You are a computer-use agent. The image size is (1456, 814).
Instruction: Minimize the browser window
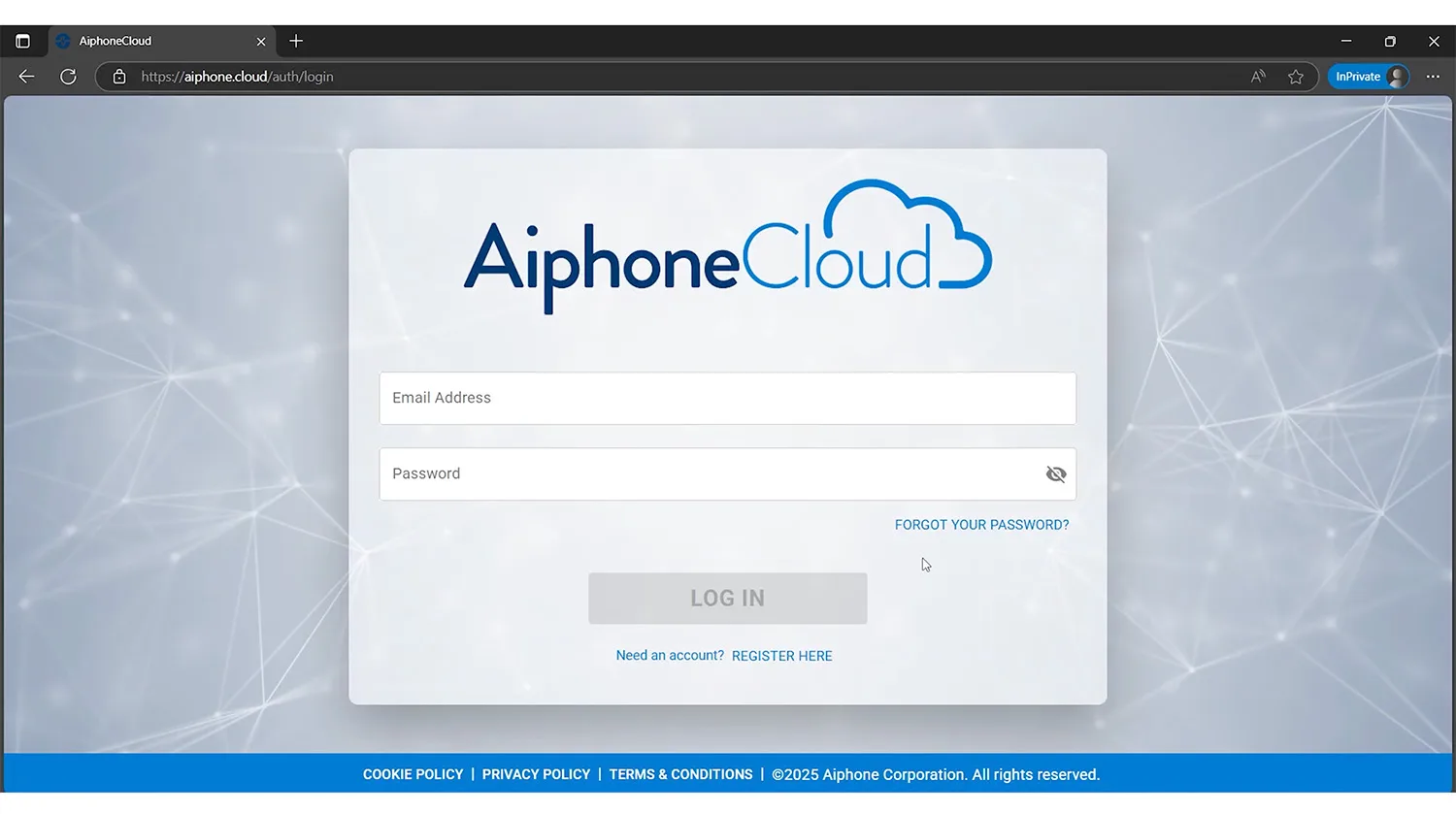pos(1346,41)
